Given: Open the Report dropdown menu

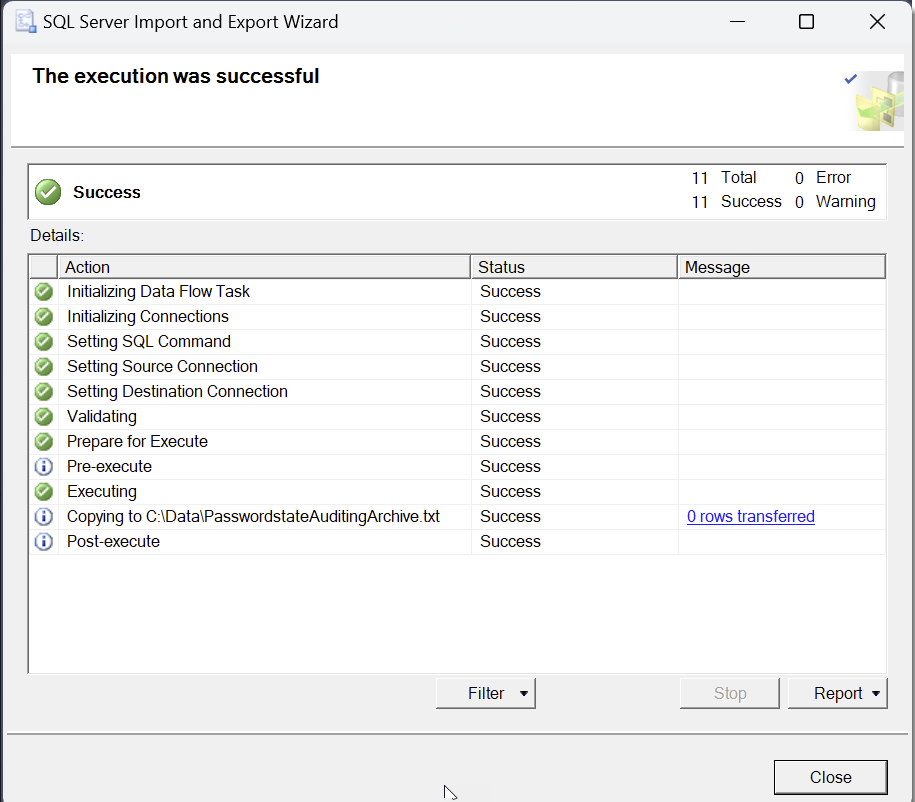Looking at the screenshot, I should [837, 693].
